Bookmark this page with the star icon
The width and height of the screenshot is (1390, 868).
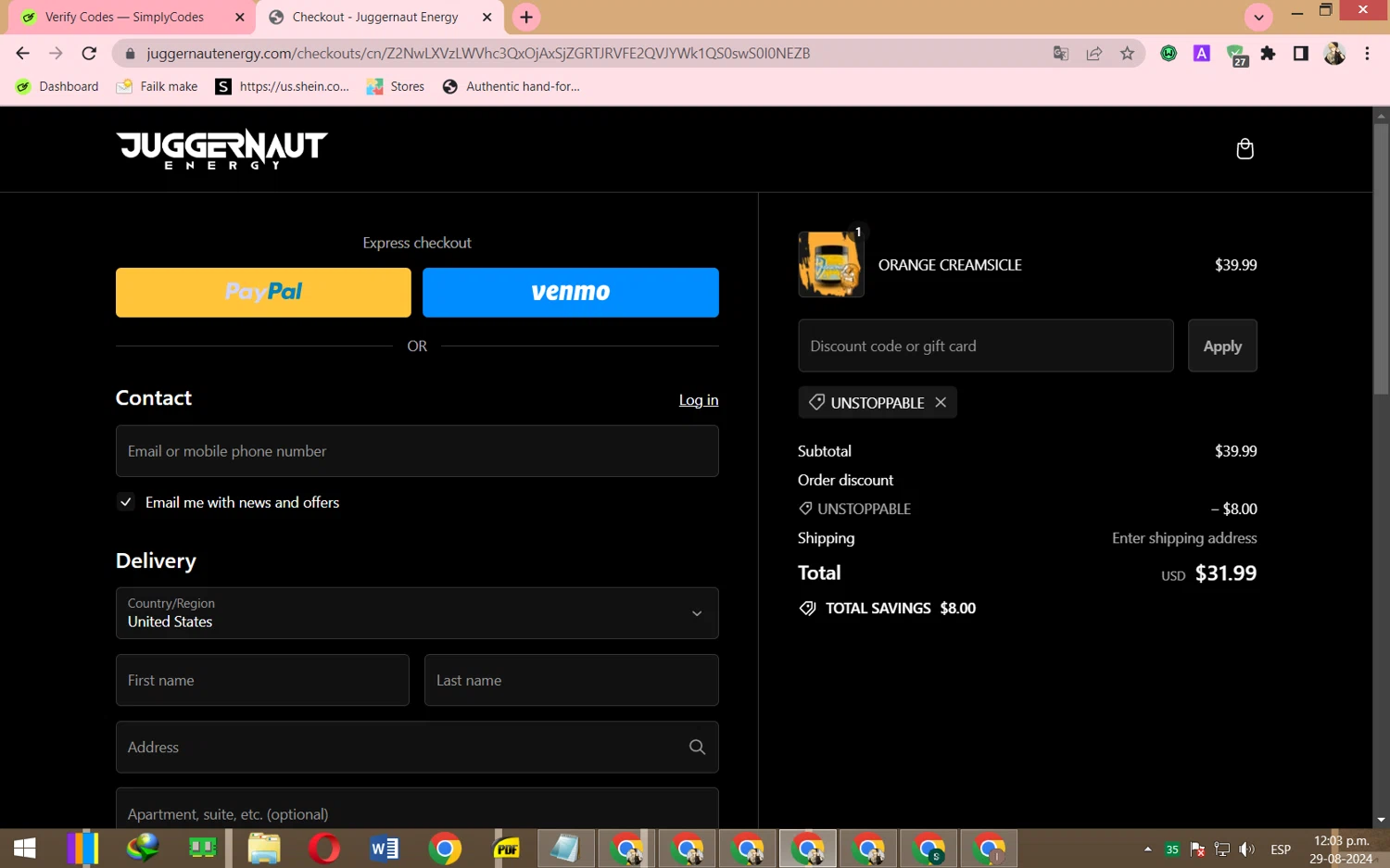point(1127,53)
